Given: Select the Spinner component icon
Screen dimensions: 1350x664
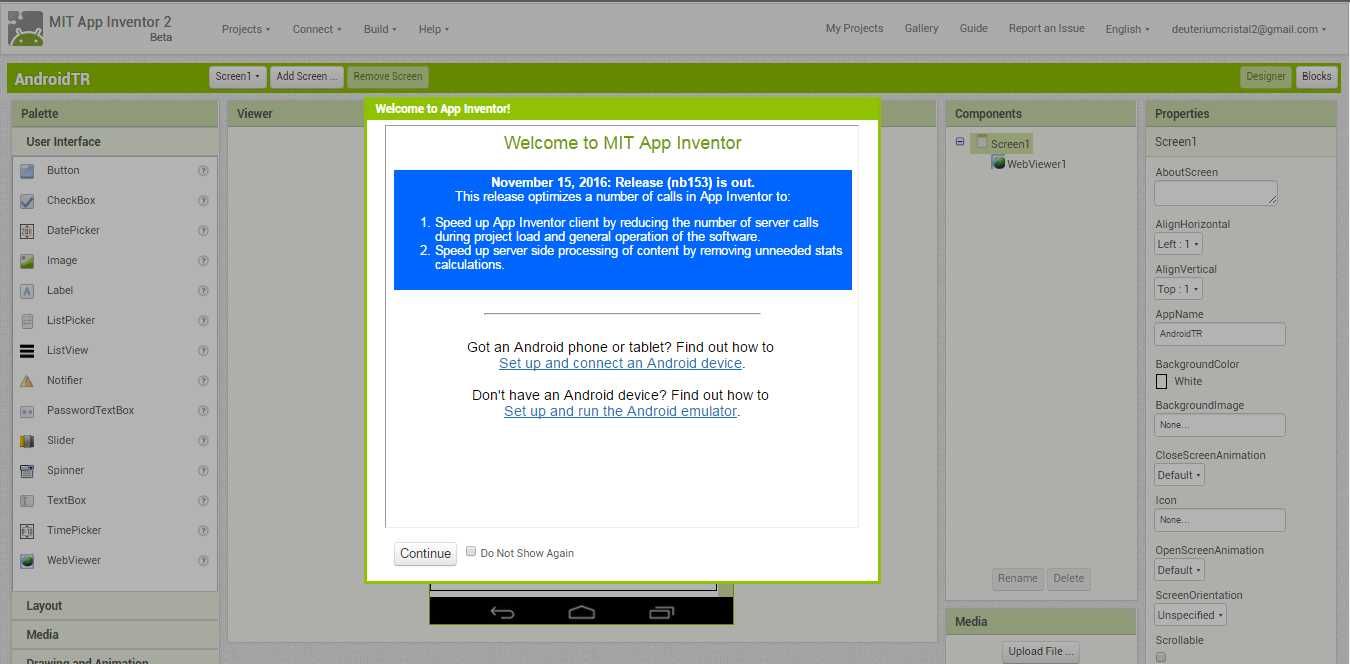Looking at the screenshot, I should point(27,471).
